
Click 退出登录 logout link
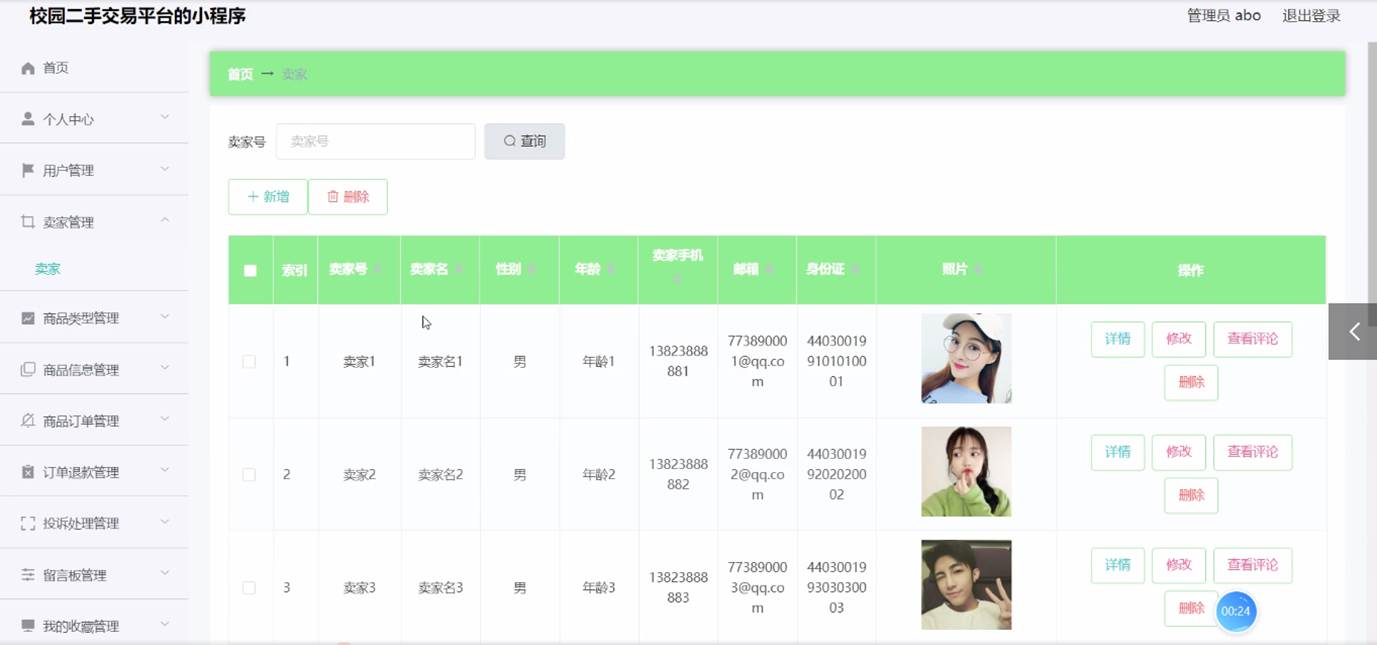[x=1312, y=16]
